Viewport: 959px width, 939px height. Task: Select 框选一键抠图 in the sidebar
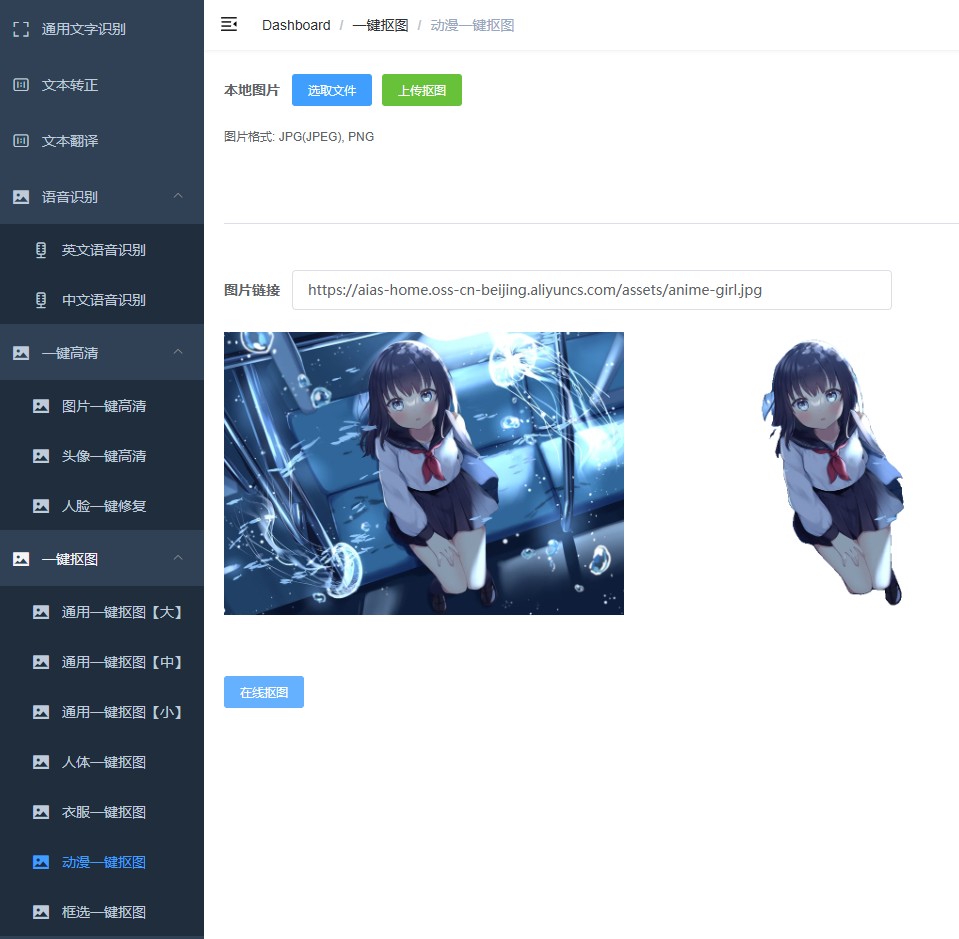coord(102,912)
